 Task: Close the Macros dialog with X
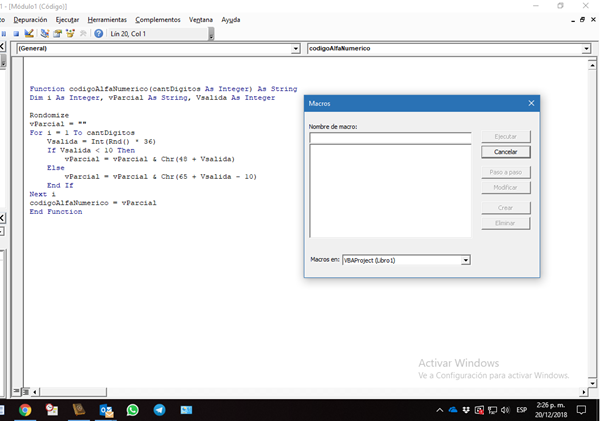pyautogui.click(x=530, y=104)
